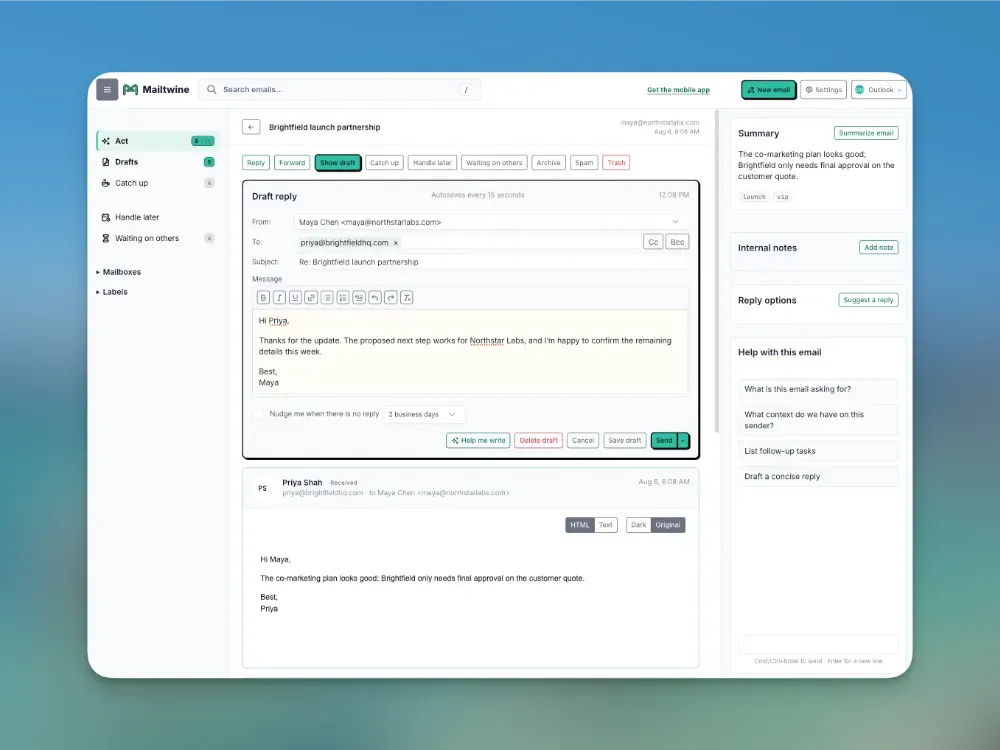This screenshot has height=750, width=1000.
Task: Open Act in the sidebar
Action: click(x=157, y=141)
